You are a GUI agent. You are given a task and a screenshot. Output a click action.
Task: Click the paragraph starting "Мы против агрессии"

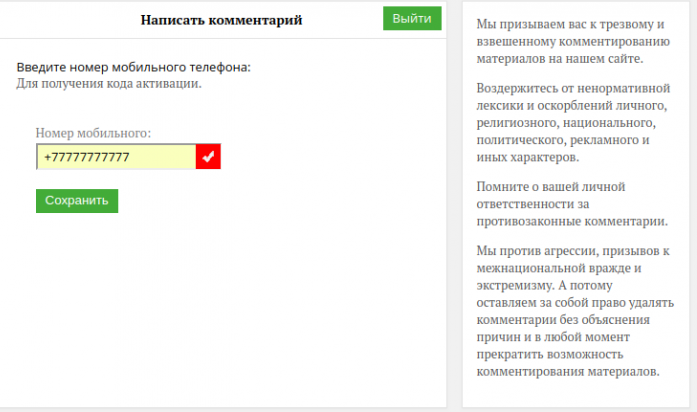pos(571,310)
